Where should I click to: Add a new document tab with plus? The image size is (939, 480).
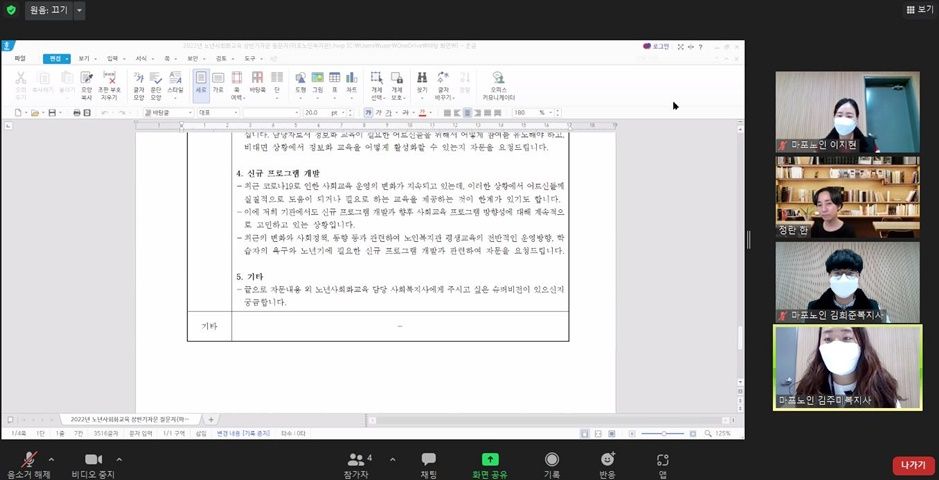(211, 420)
